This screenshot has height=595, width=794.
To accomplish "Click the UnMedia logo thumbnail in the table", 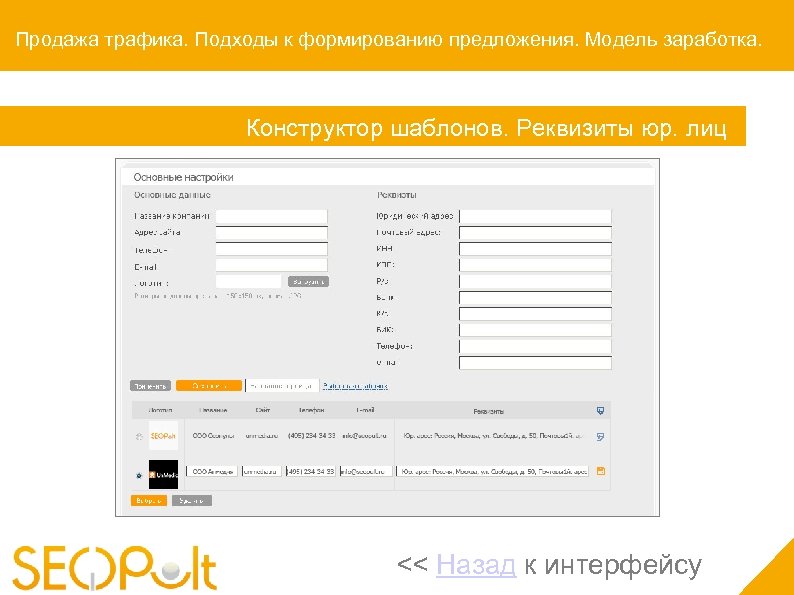I will point(163,474).
